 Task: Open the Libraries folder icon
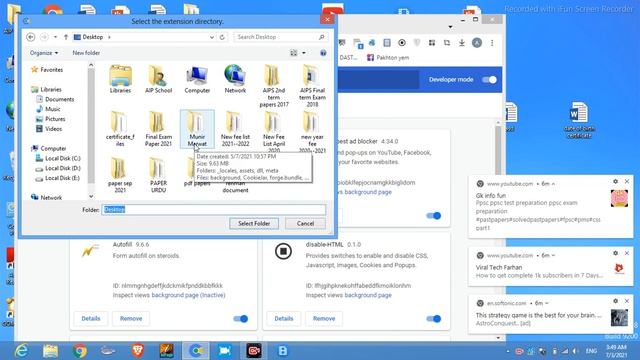click(120, 79)
